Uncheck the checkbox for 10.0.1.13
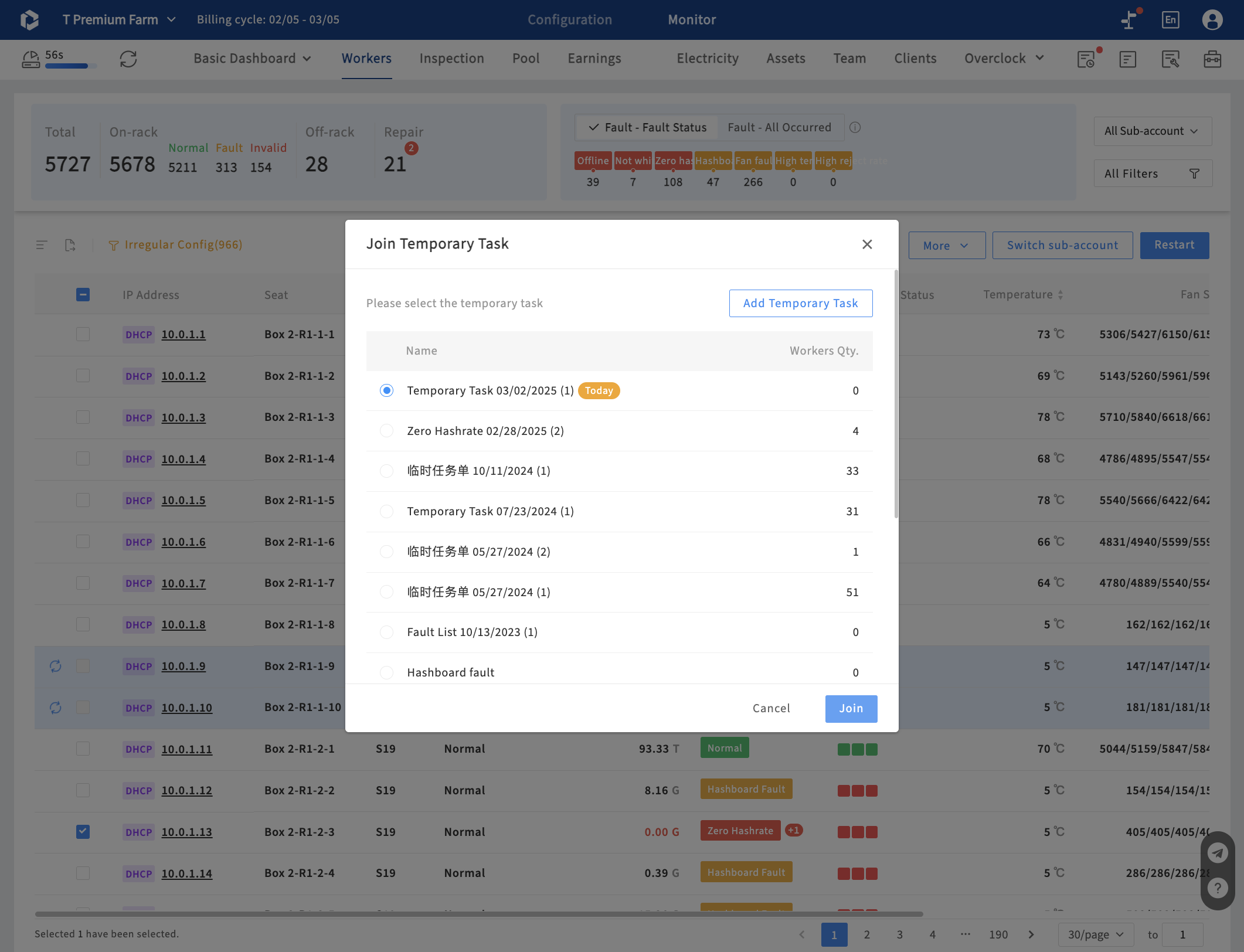 [83, 831]
